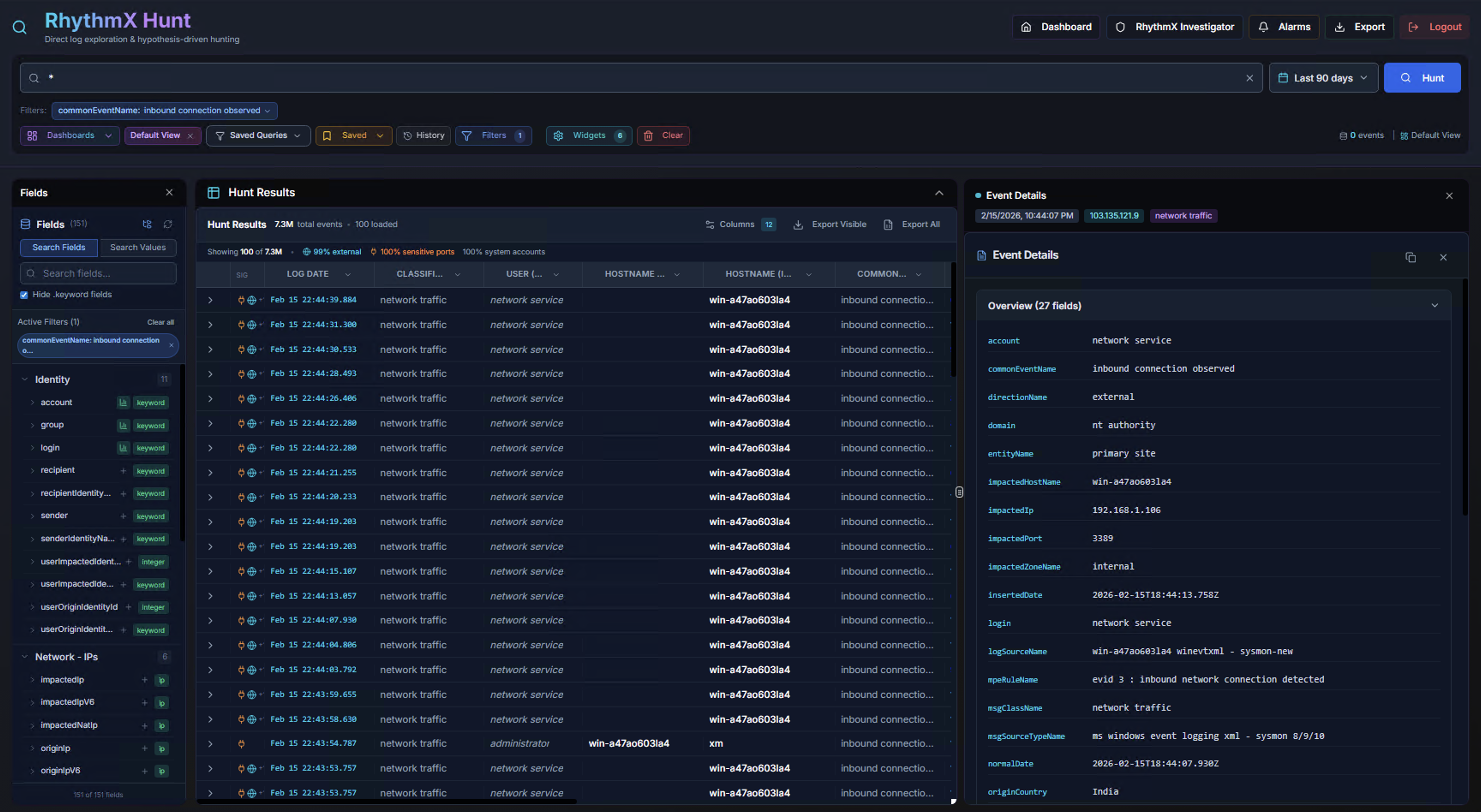Click the field tree view icon
Viewport: 1481px width, 812px height.
[147, 224]
